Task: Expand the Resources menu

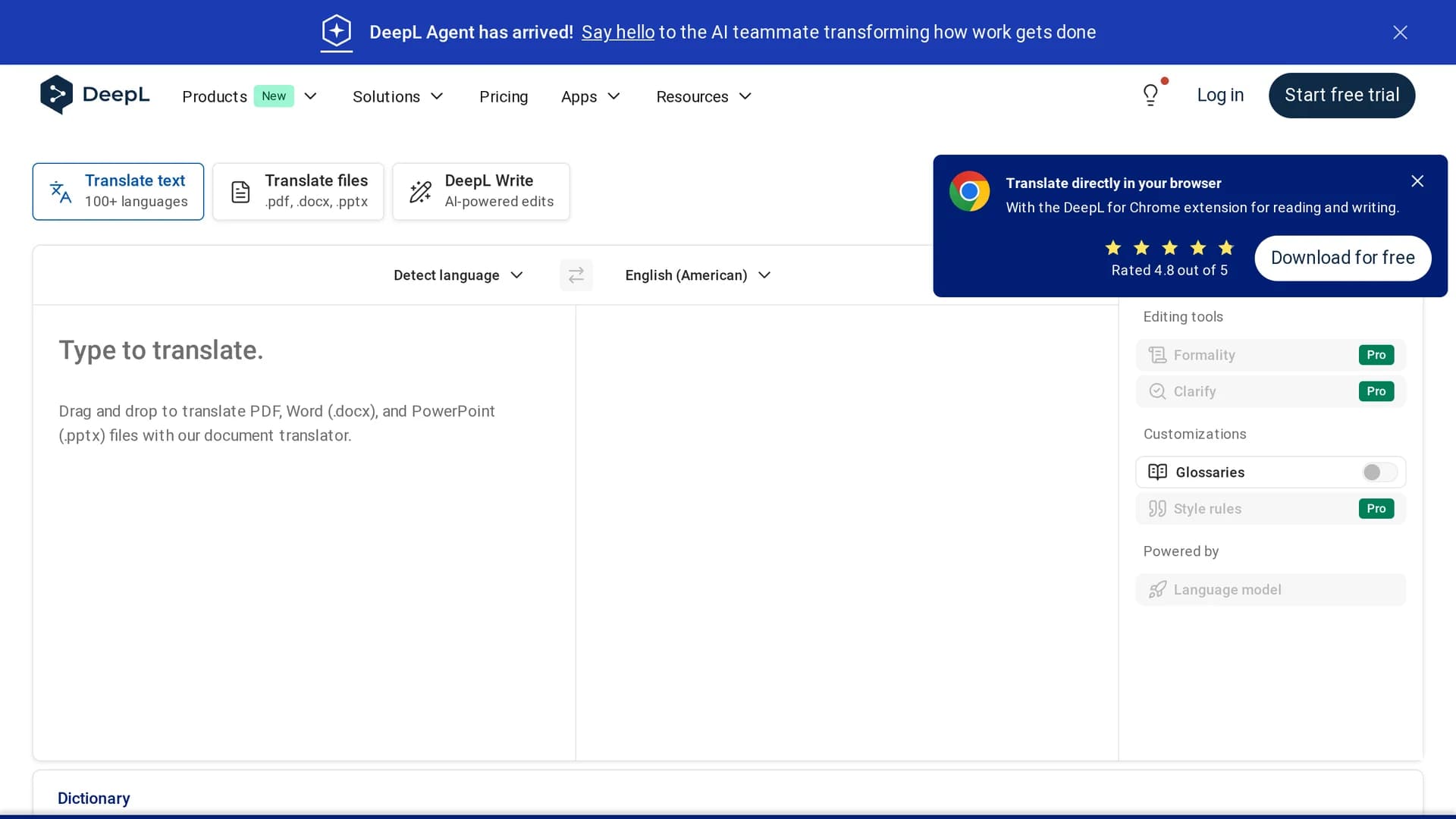Action: (x=704, y=96)
